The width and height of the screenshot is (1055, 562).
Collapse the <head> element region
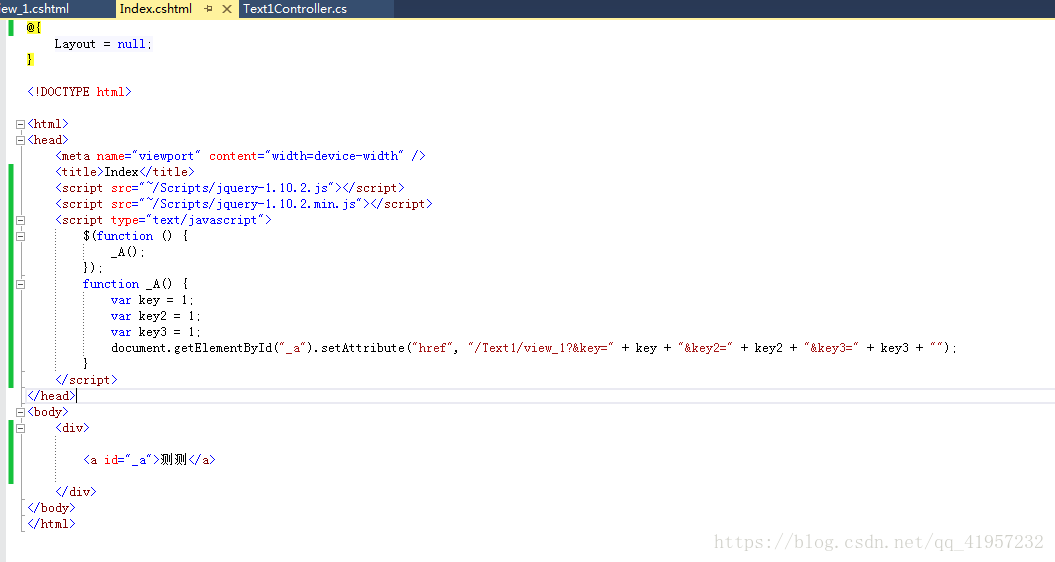pyautogui.click(x=20, y=141)
